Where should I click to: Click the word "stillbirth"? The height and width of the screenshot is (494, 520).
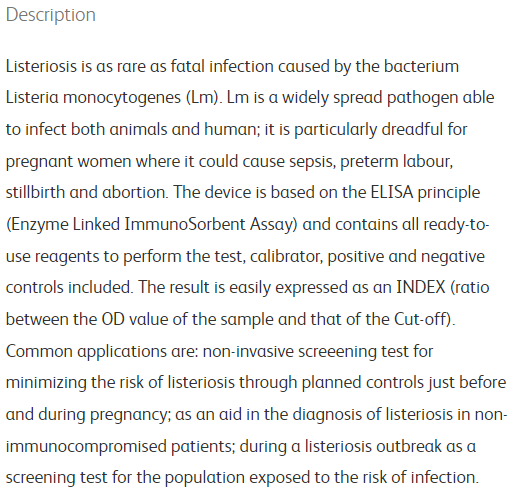[x=35, y=192]
